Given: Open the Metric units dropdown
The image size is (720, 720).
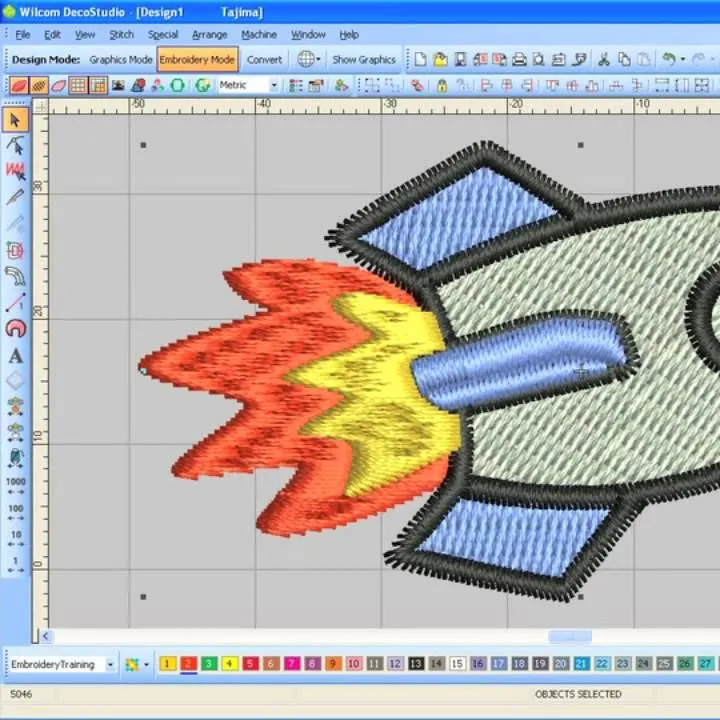Looking at the screenshot, I should [274, 85].
